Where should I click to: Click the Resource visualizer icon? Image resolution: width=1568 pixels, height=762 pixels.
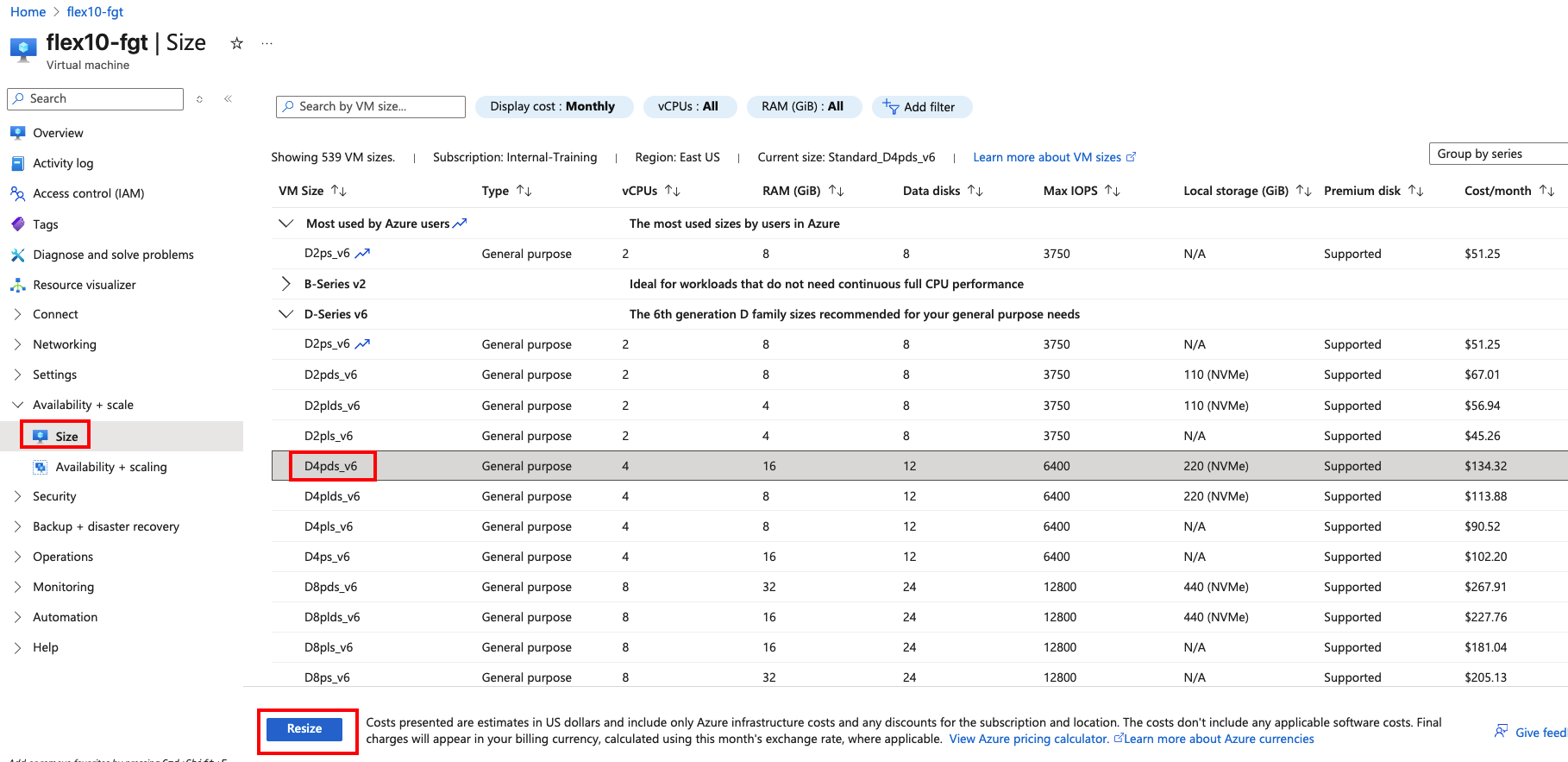click(x=18, y=285)
